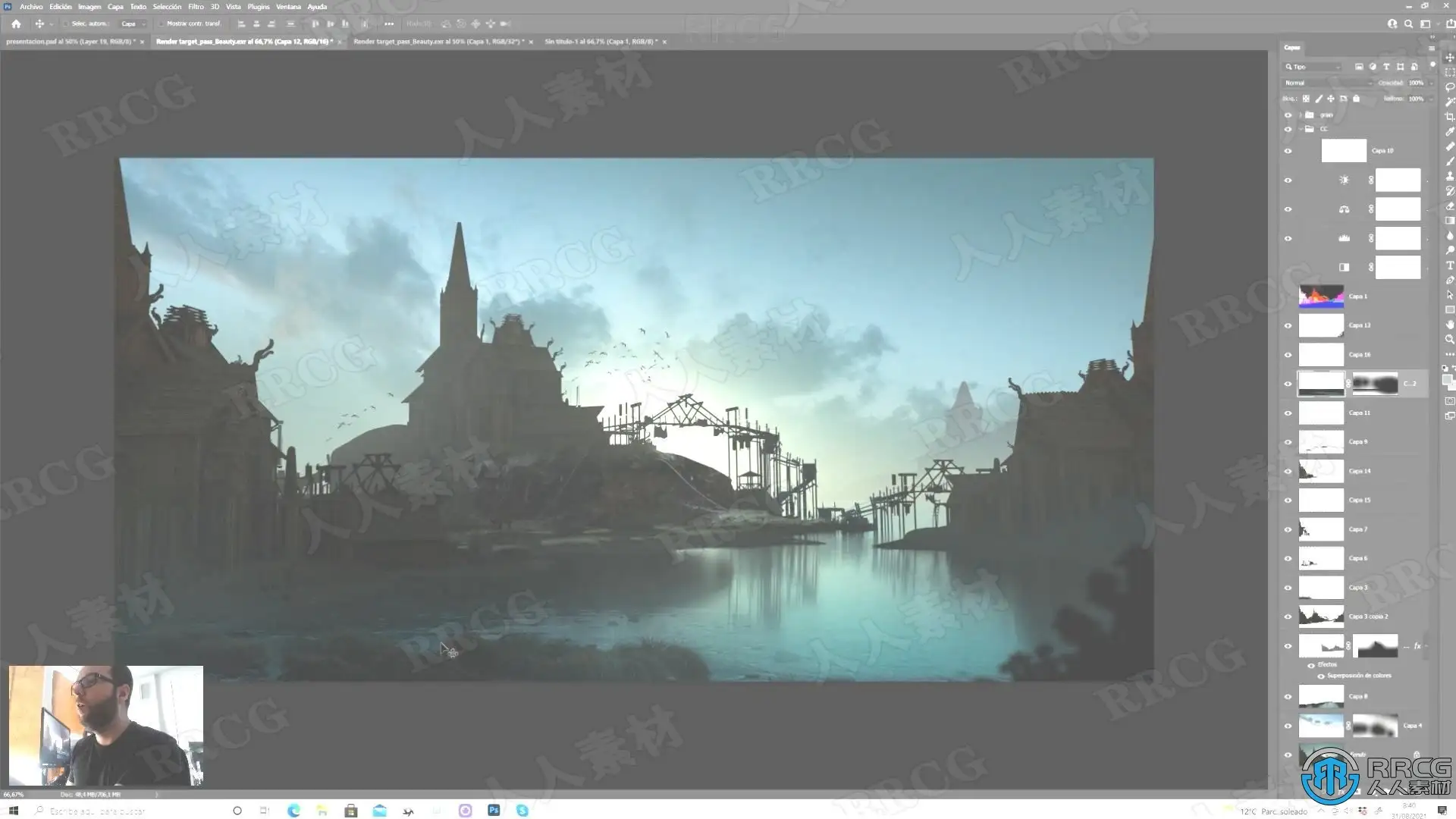This screenshot has height=819, width=1456.
Task: Open the Tipo layer filter dropdown
Action: pos(1313,67)
